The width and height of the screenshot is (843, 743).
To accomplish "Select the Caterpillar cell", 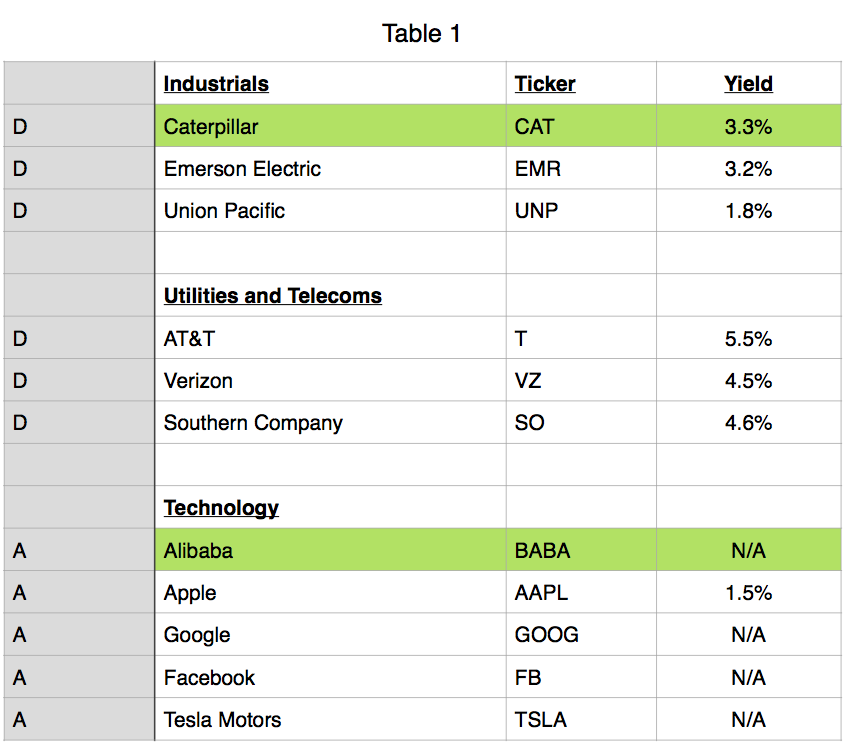I will [x=211, y=127].
